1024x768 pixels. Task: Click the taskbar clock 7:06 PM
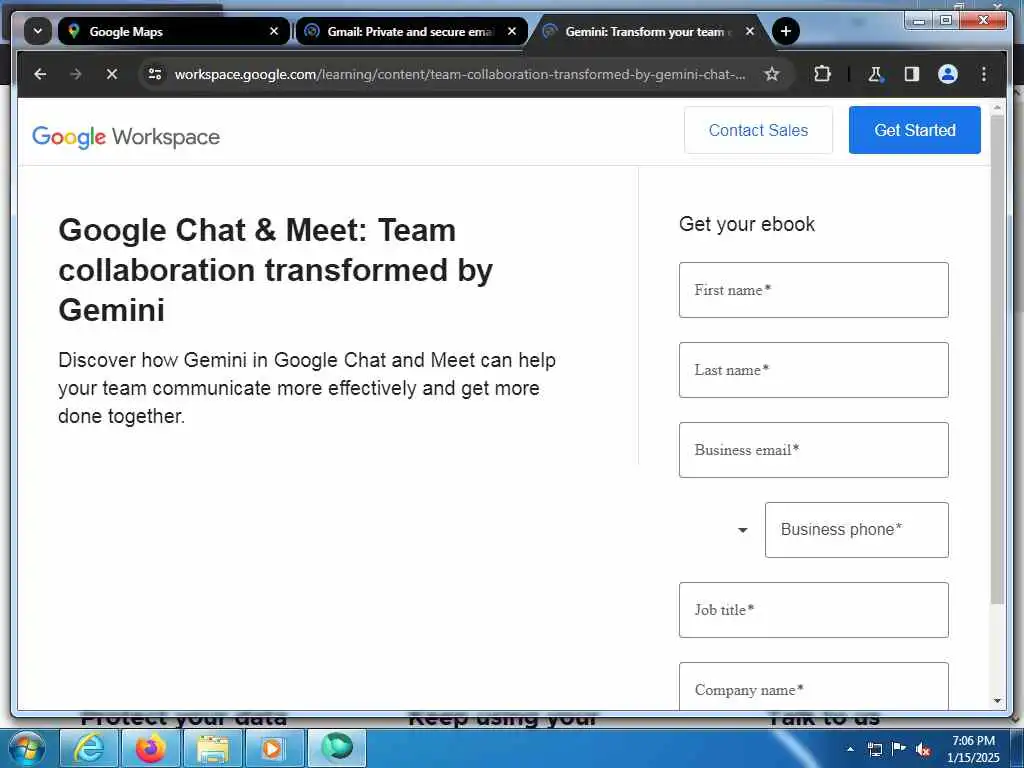(x=973, y=741)
